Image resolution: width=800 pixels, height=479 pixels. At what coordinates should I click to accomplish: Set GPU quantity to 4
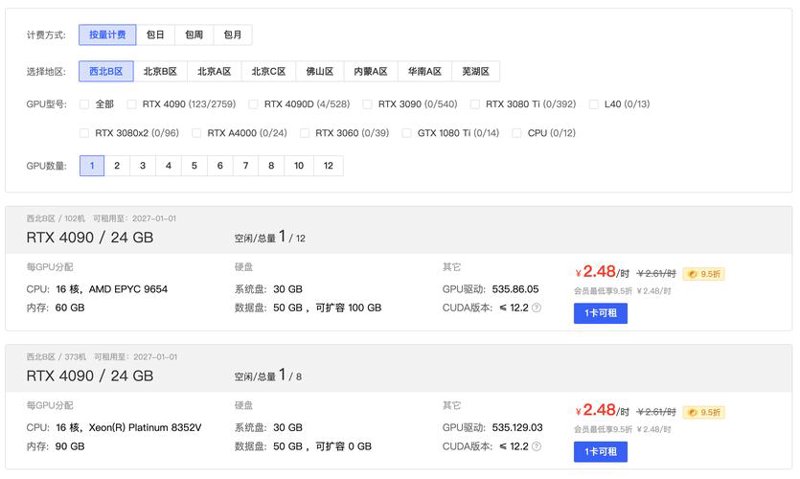coord(168,166)
